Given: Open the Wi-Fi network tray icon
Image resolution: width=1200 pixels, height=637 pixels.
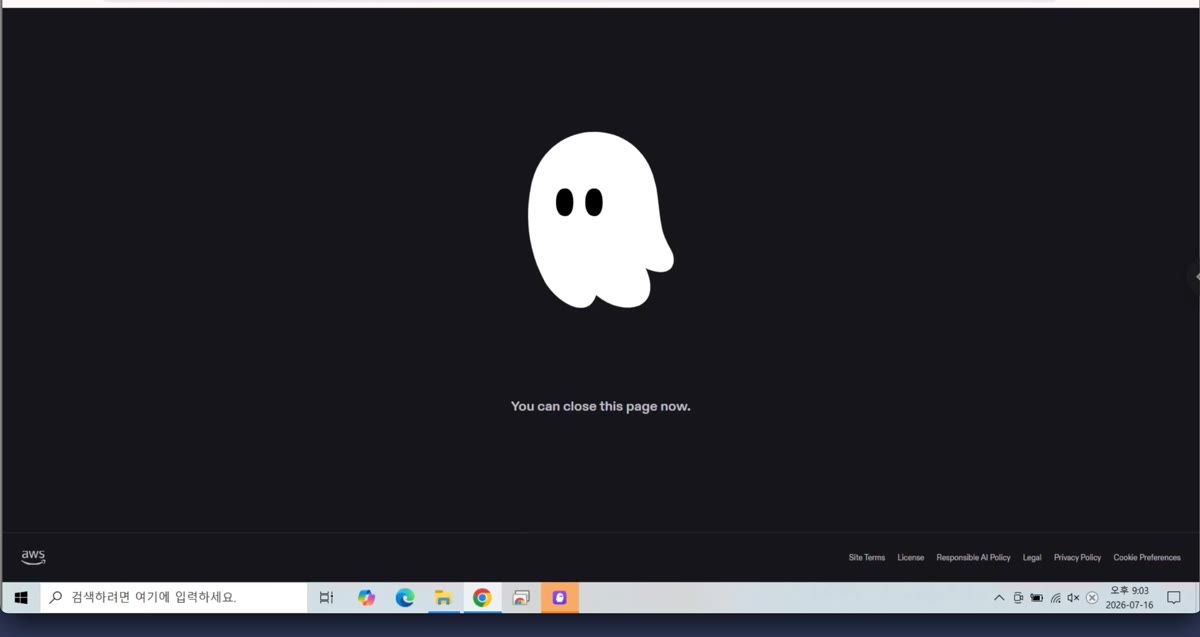Looking at the screenshot, I should point(1055,598).
